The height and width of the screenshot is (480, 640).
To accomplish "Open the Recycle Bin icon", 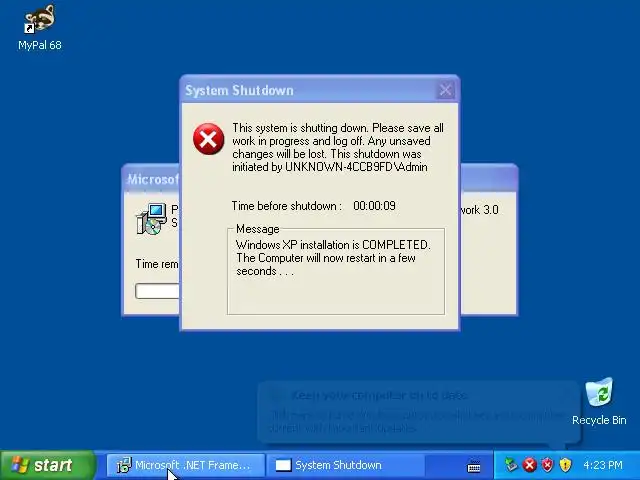I will pos(599,402).
